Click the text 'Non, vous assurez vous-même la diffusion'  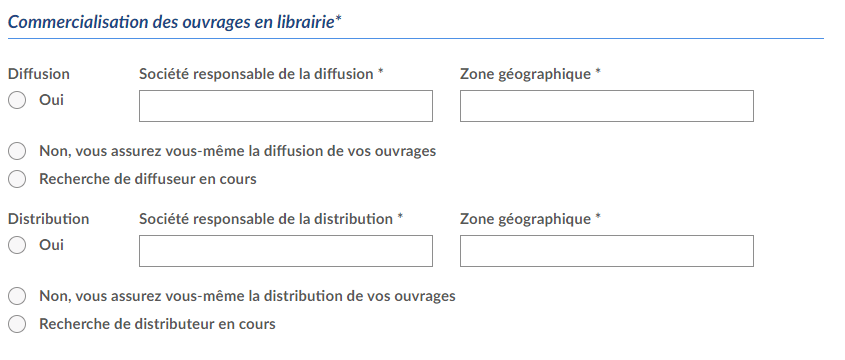coord(182,151)
